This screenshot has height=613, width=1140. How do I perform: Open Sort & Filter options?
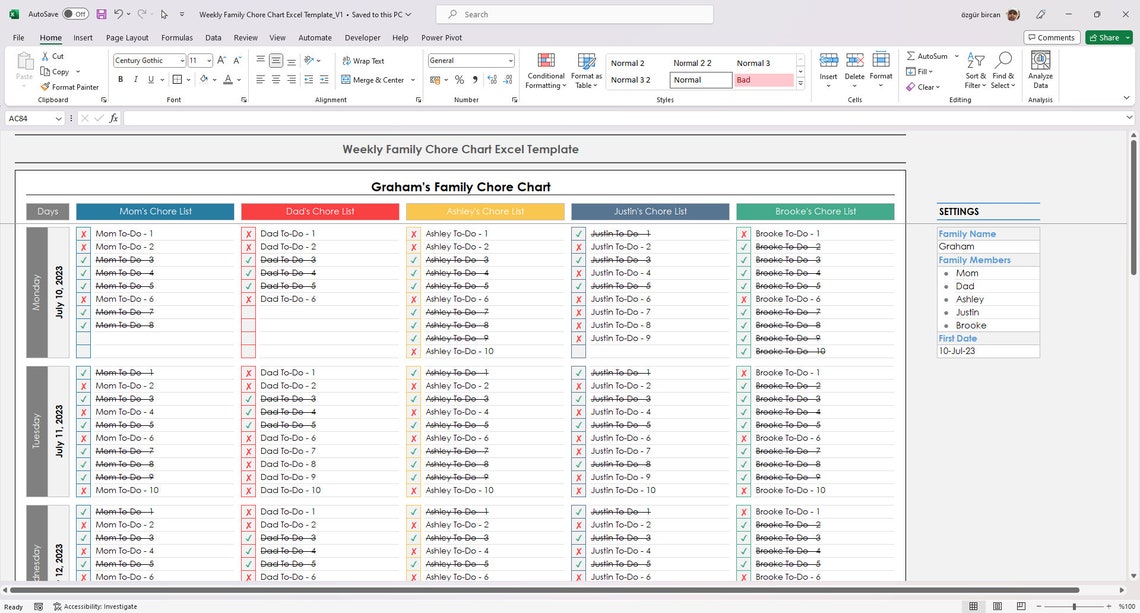975,68
